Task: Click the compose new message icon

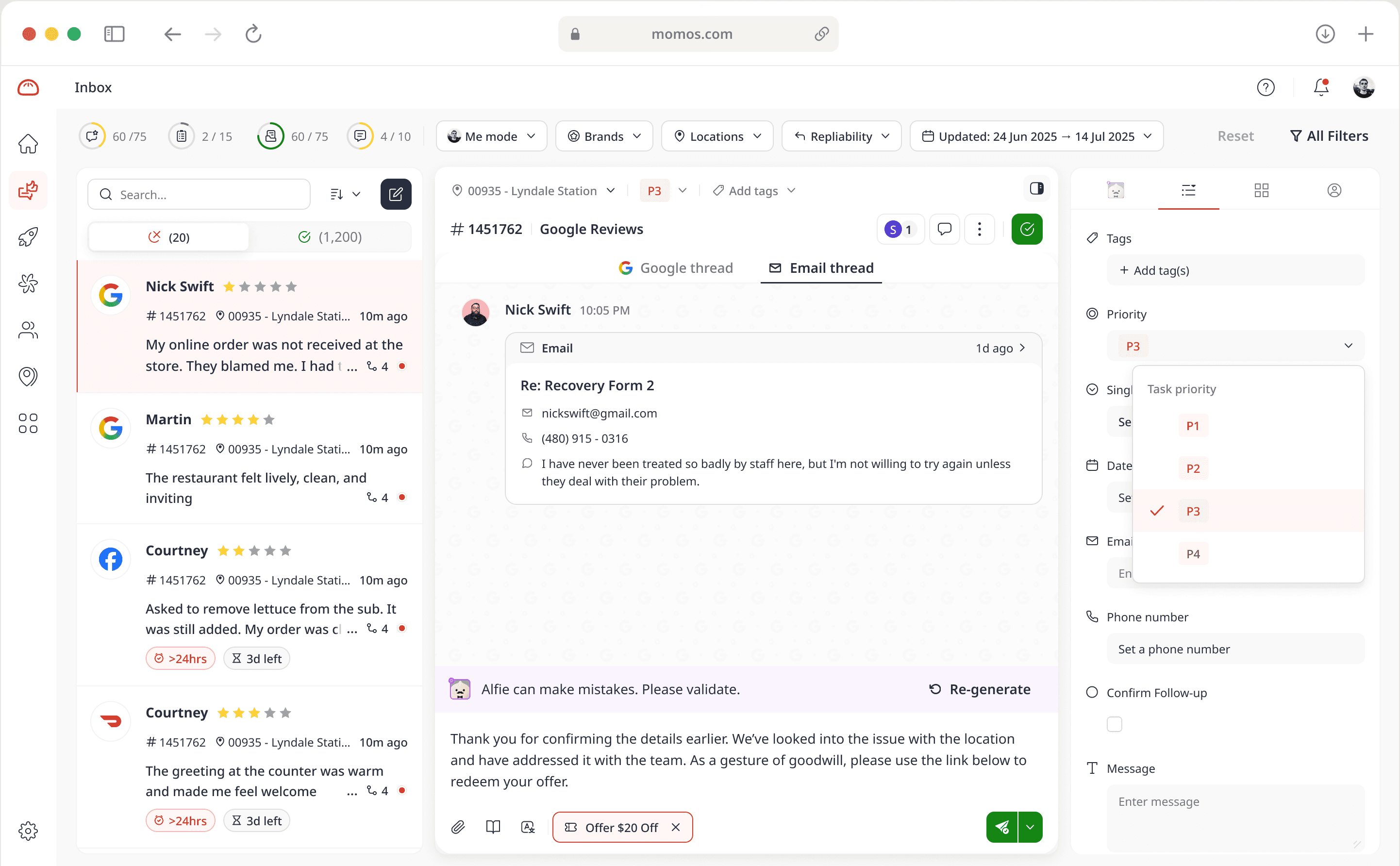Action: coord(396,194)
